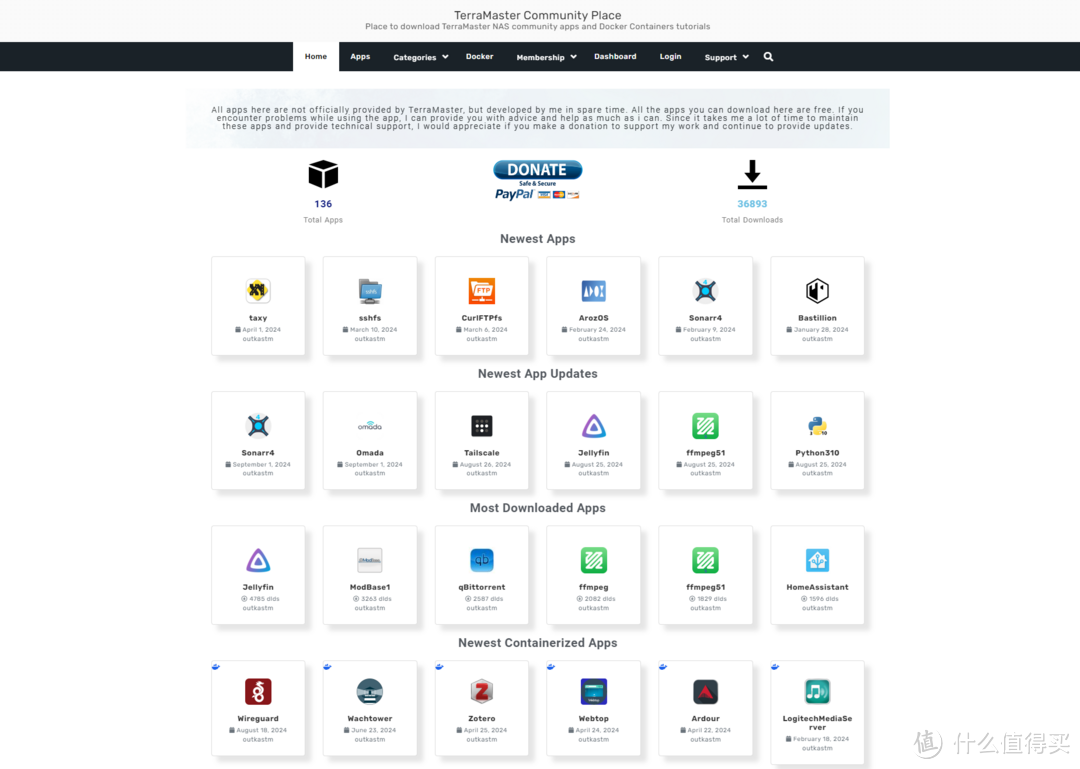The width and height of the screenshot is (1080, 769).
Task: Open the Python310 app icon
Action: click(x=817, y=426)
